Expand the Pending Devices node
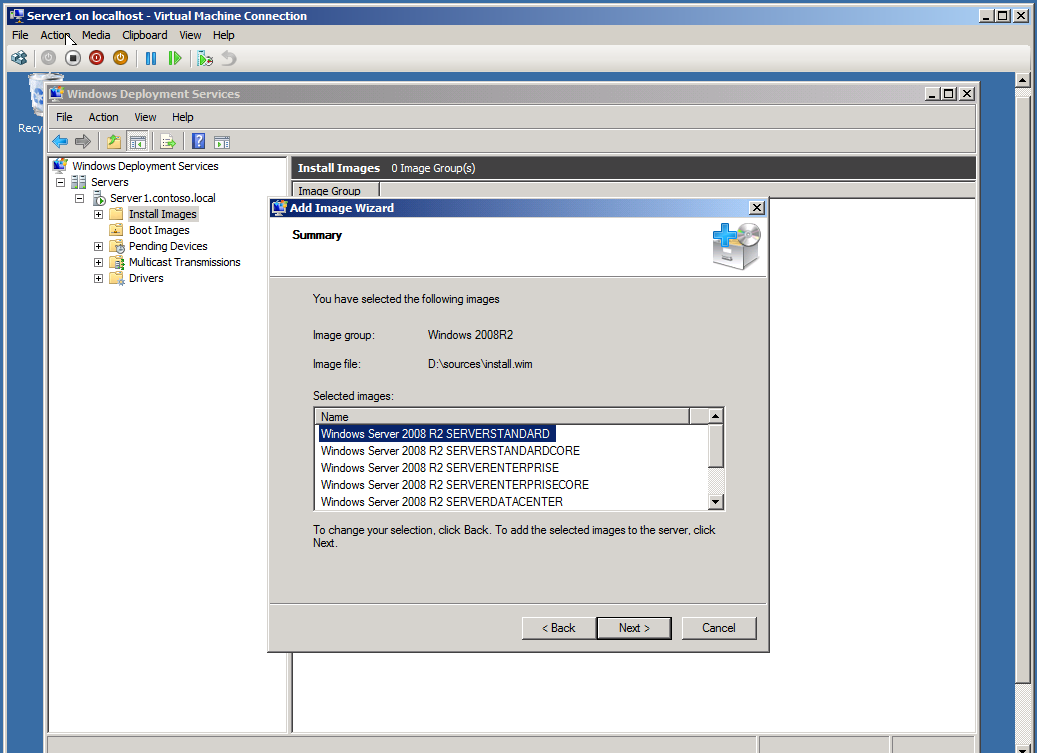1037x753 pixels. tap(98, 246)
